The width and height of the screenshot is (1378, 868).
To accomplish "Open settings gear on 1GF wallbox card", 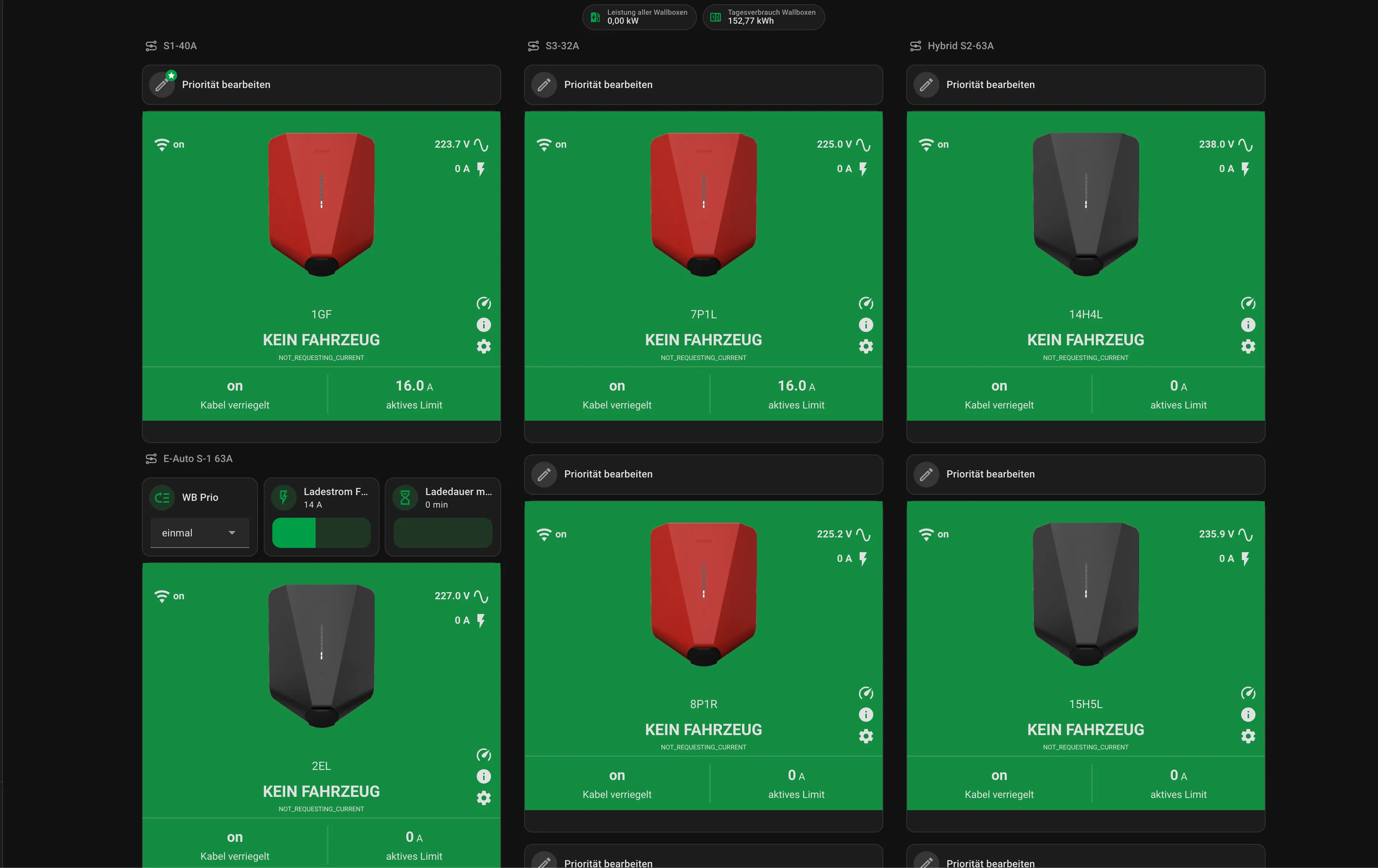I will (x=484, y=346).
